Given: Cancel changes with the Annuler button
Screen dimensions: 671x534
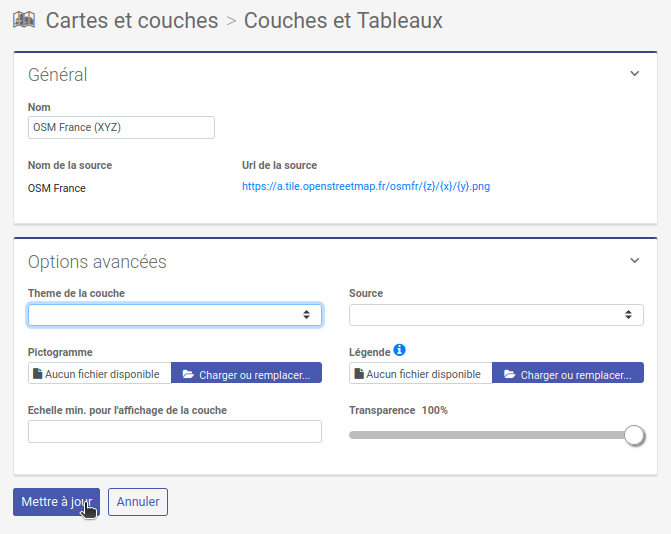Looking at the screenshot, I should (x=138, y=502).
